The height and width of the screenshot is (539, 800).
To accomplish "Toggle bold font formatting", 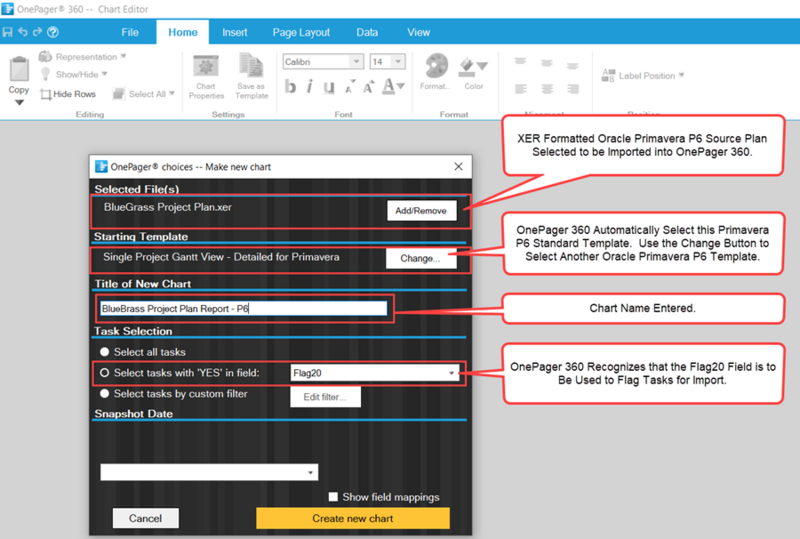I will (290, 86).
